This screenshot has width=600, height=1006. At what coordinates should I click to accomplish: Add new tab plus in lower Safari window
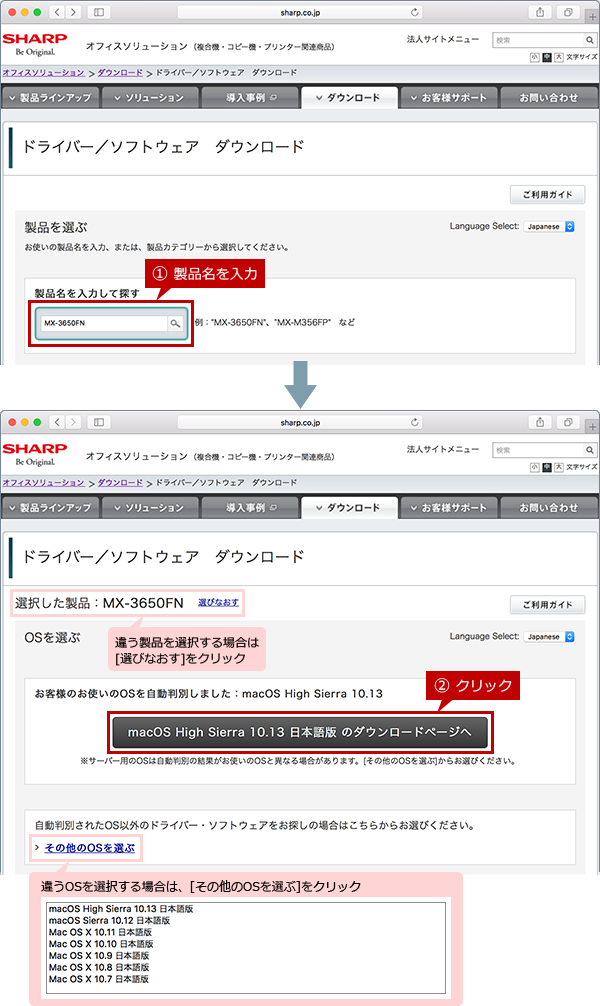pyautogui.click(x=592, y=426)
